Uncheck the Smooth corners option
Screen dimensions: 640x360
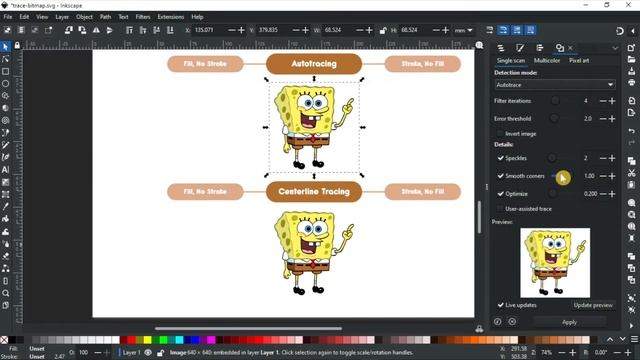click(x=500, y=176)
